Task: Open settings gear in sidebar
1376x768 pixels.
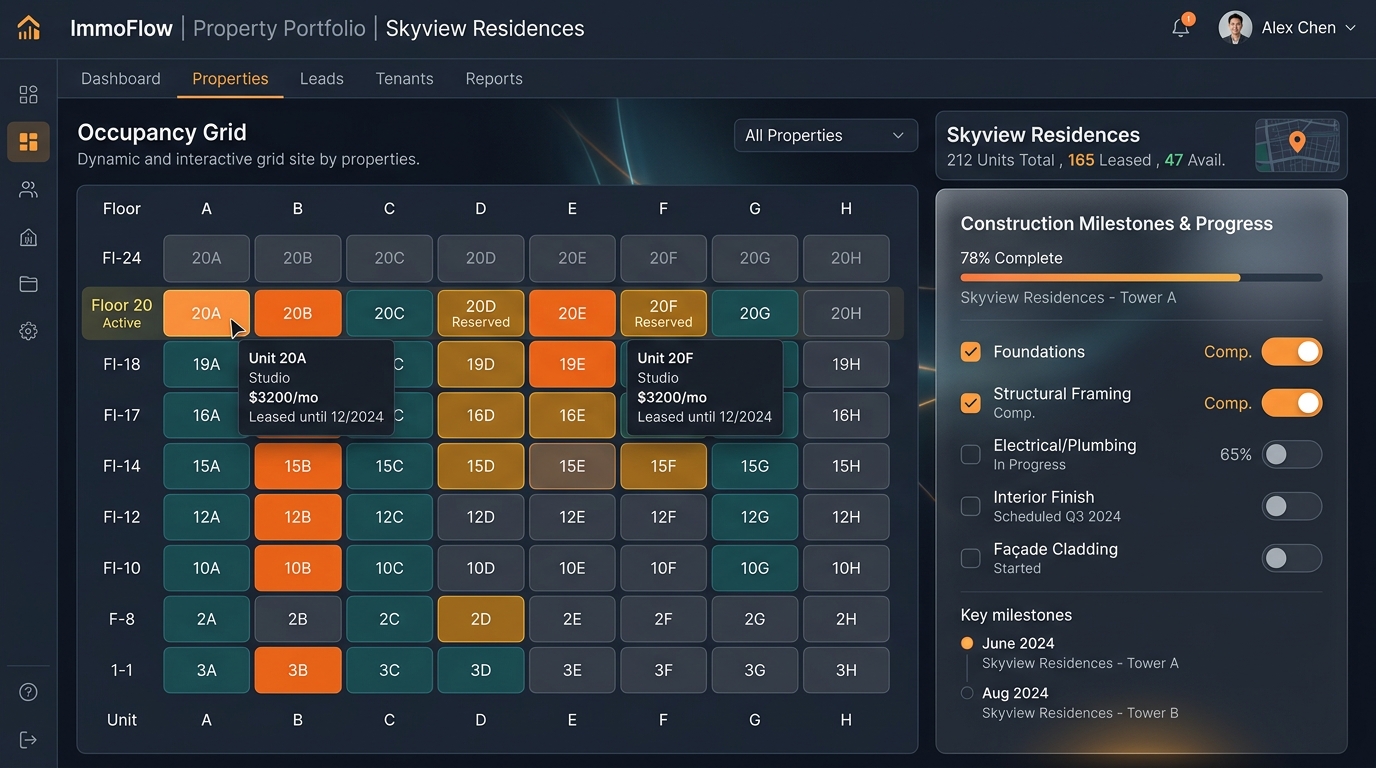Action: point(28,331)
